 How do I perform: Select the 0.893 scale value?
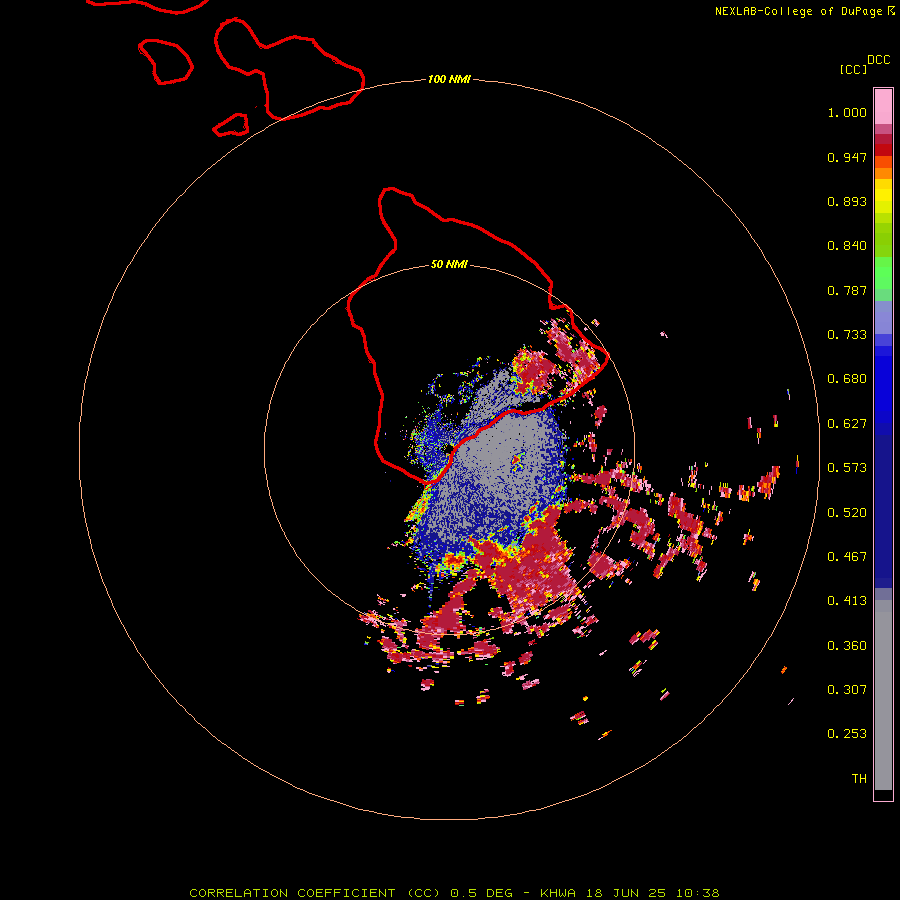pyautogui.click(x=847, y=201)
